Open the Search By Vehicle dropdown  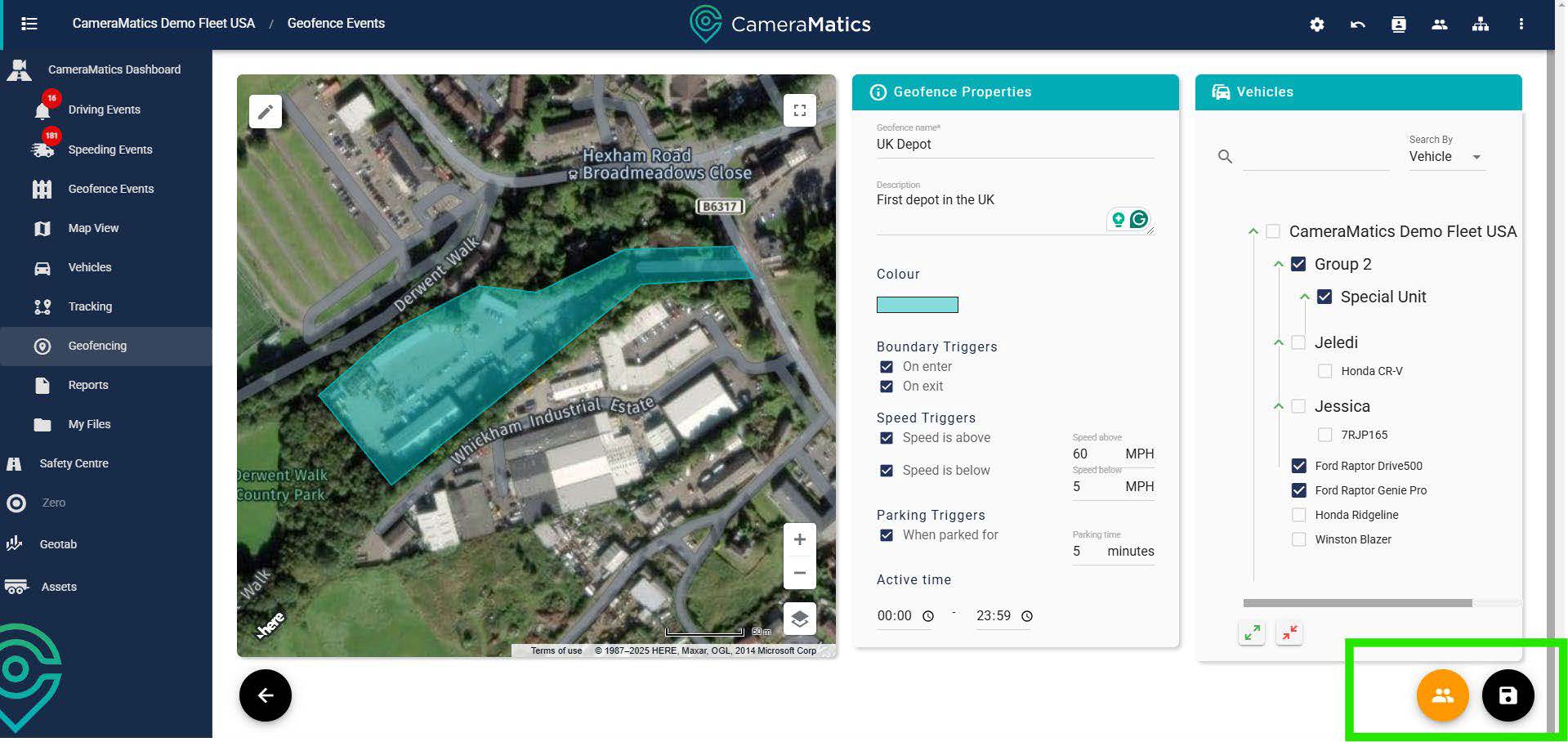pyautogui.click(x=1445, y=157)
